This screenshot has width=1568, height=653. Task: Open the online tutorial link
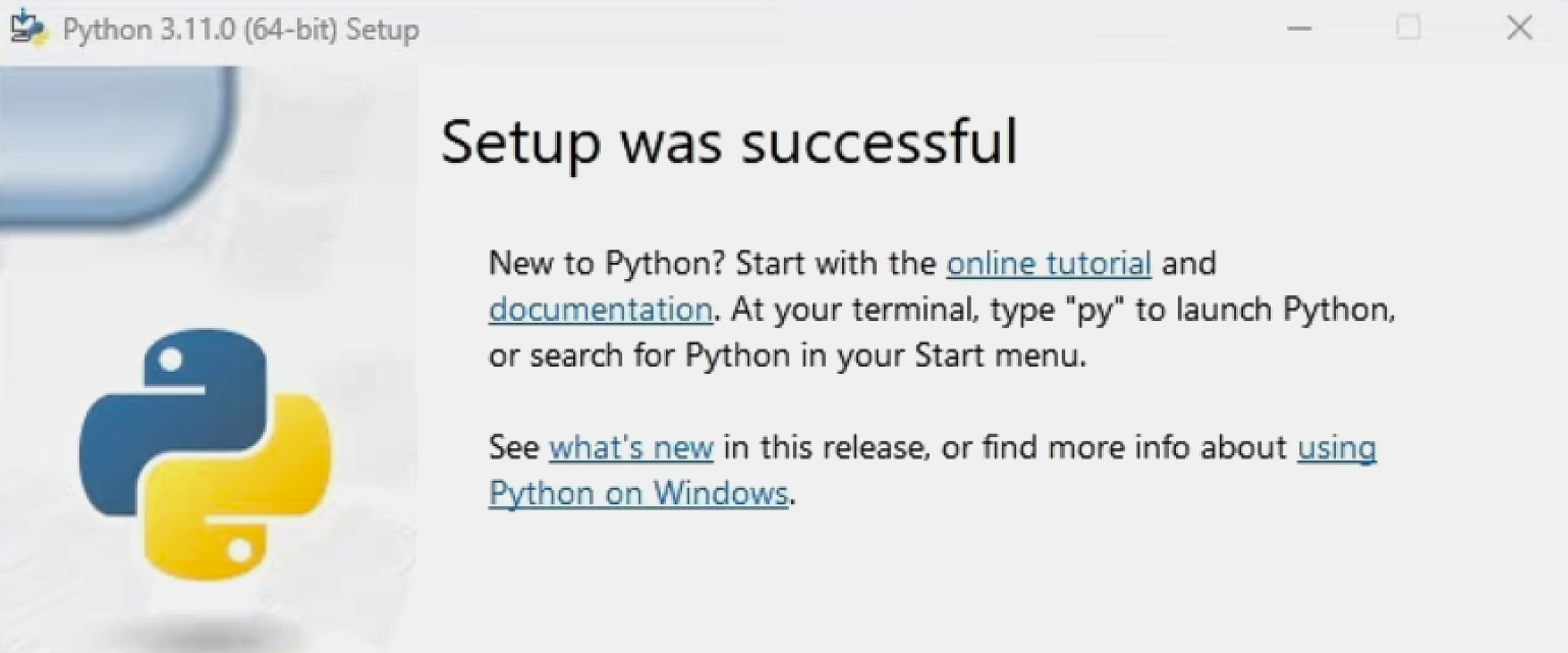point(1049,264)
